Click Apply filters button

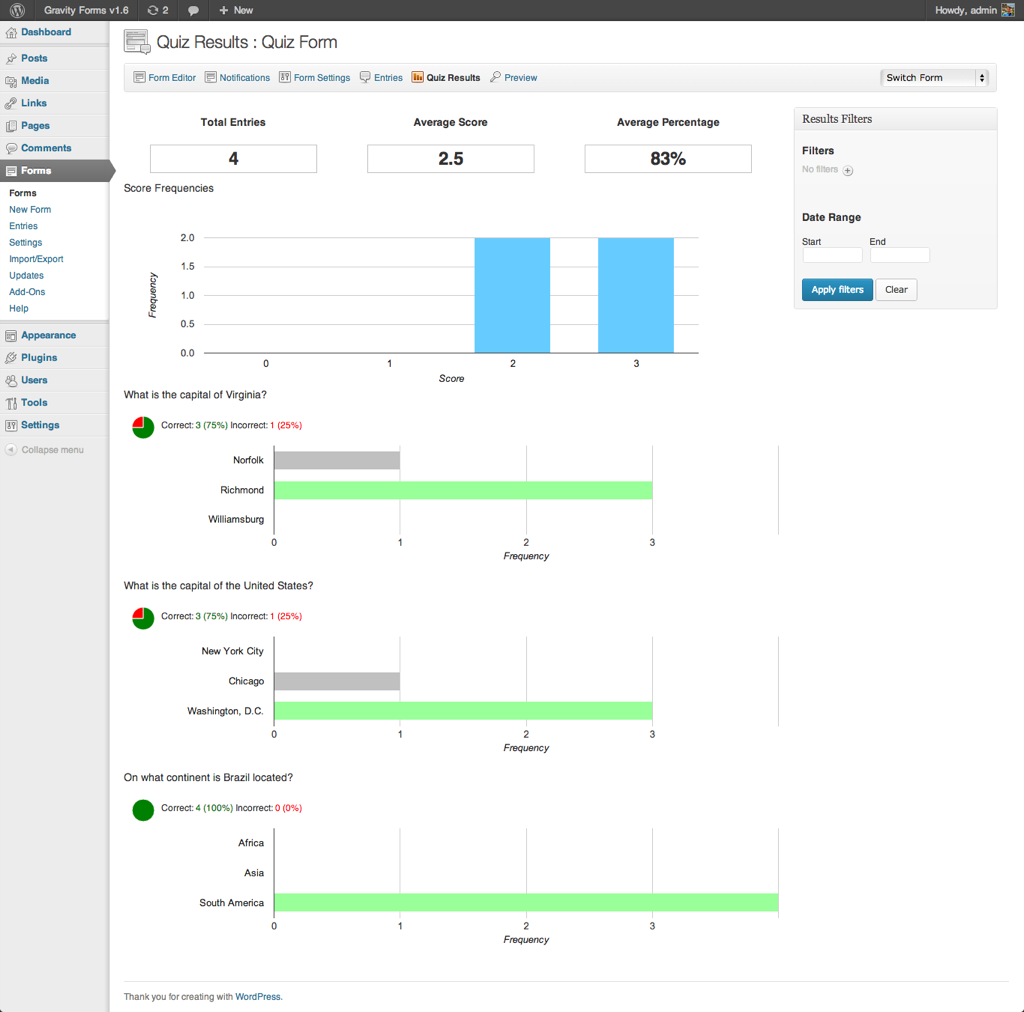point(837,290)
